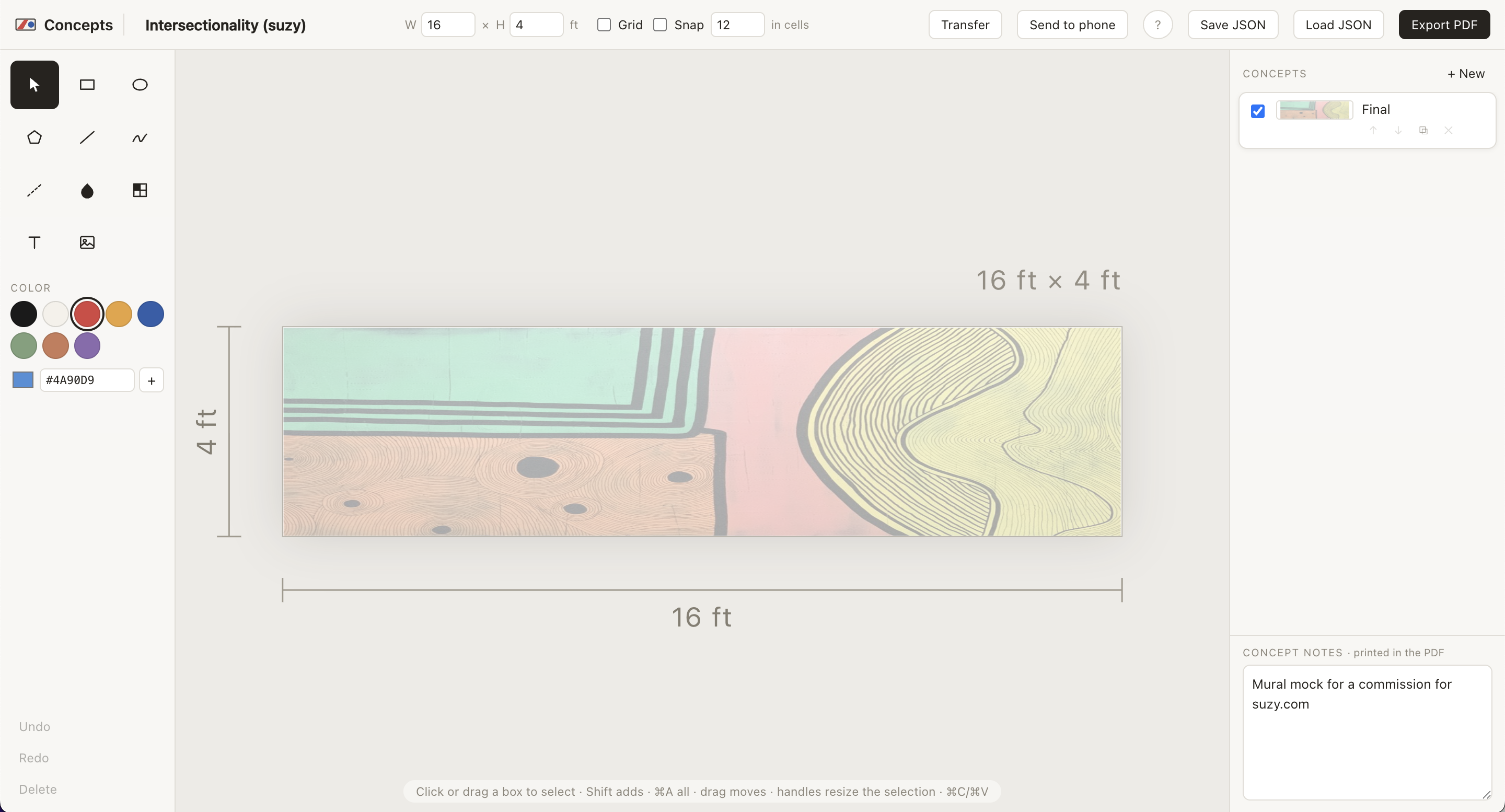Select the freehand curve tool
Image resolution: width=1505 pixels, height=812 pixels.
click(140, 137)
